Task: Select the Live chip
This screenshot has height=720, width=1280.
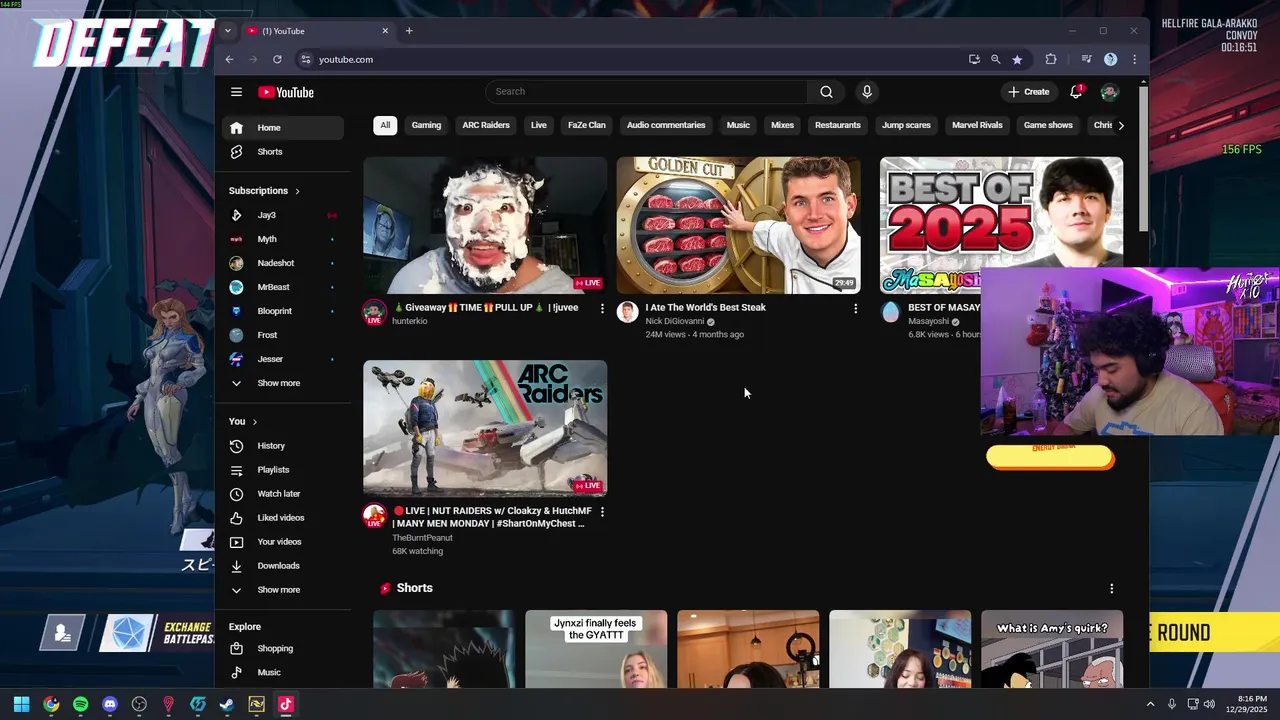Action: pyautogui.click(x=539, y=125)
